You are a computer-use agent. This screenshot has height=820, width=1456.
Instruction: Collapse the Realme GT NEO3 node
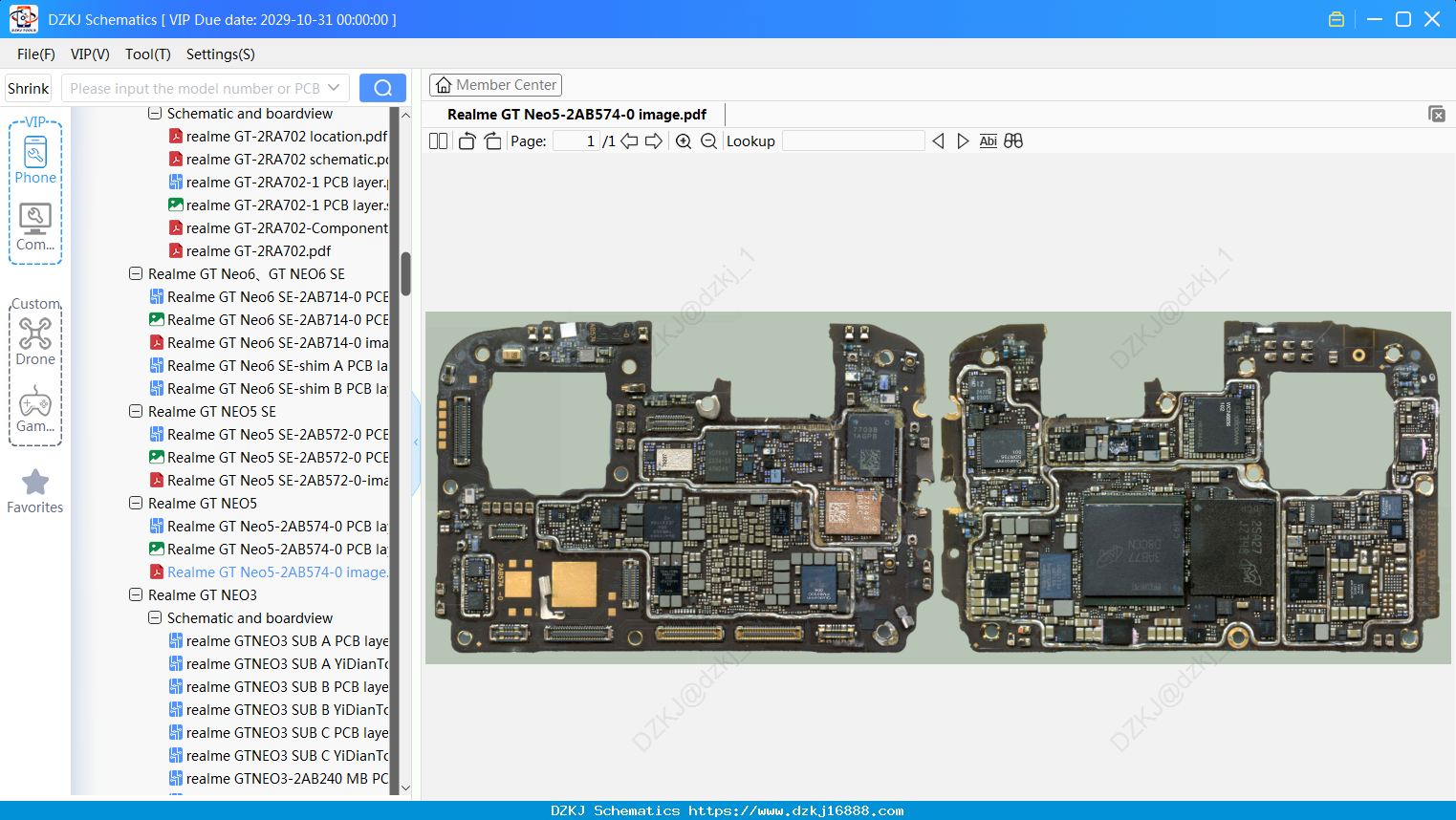[x=136, y=595]
